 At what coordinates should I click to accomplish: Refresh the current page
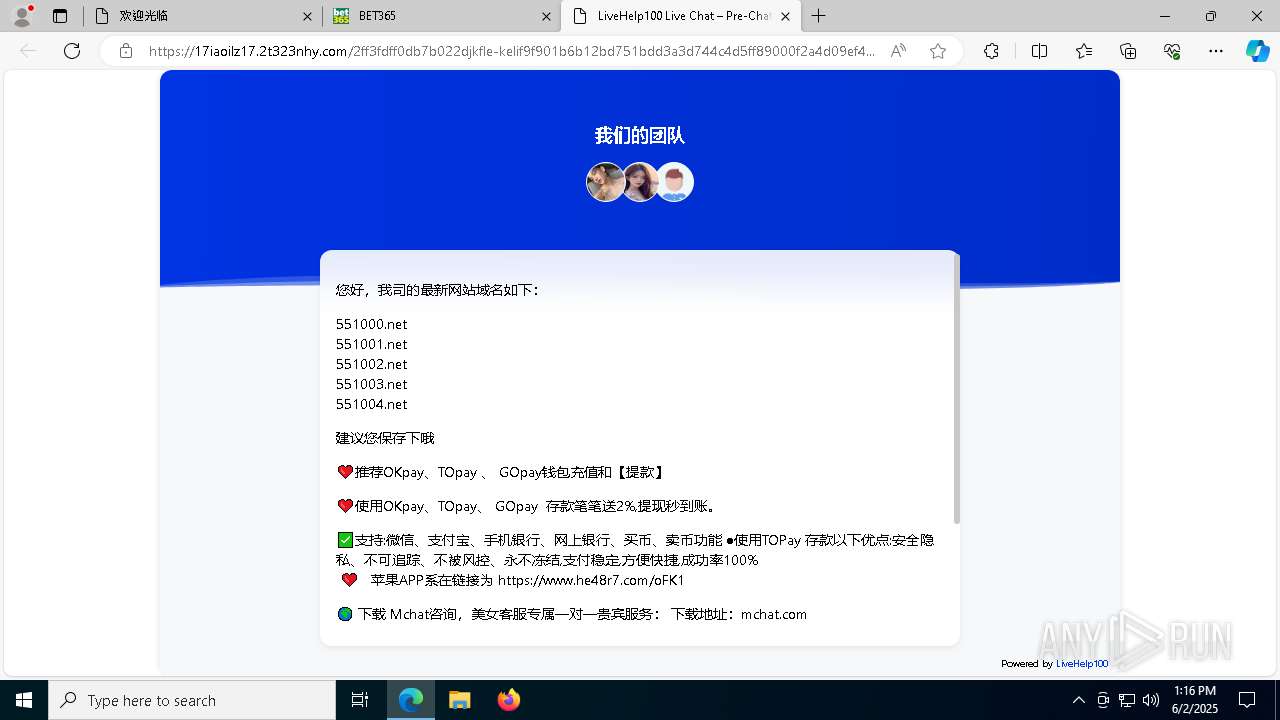click(72, 51)
